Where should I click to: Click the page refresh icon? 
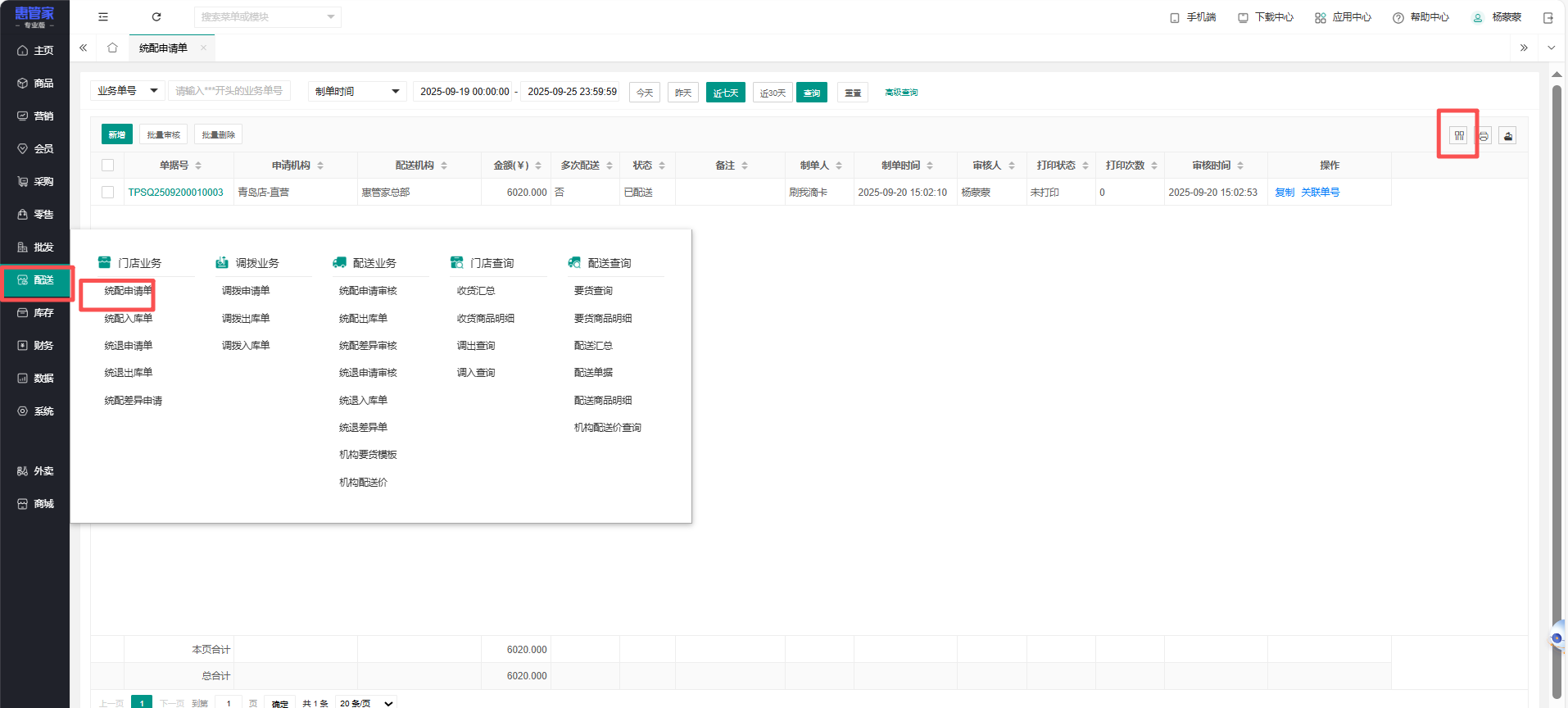pyautogui.click(x=156, y=16)
